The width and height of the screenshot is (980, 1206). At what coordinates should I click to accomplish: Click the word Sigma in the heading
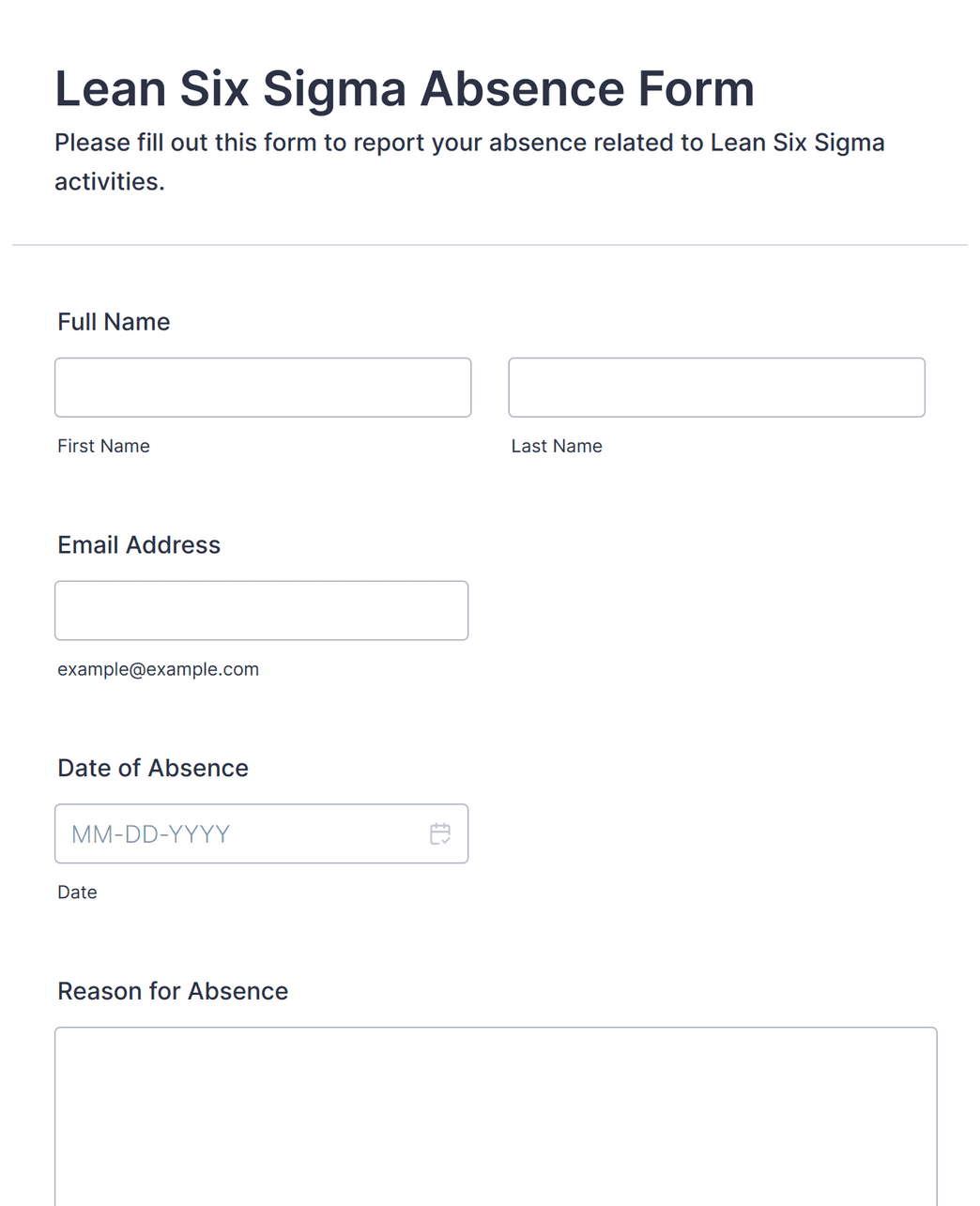coord(334,91)
